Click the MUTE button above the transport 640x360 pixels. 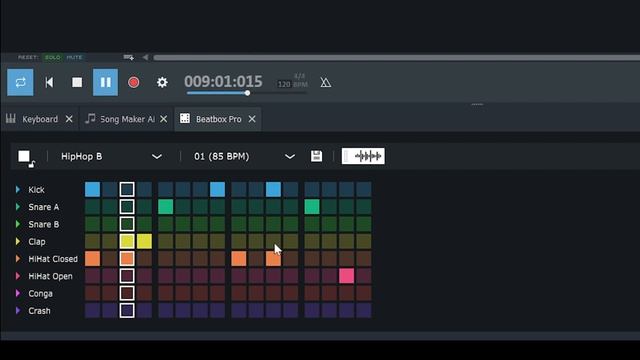click(74, 58)
